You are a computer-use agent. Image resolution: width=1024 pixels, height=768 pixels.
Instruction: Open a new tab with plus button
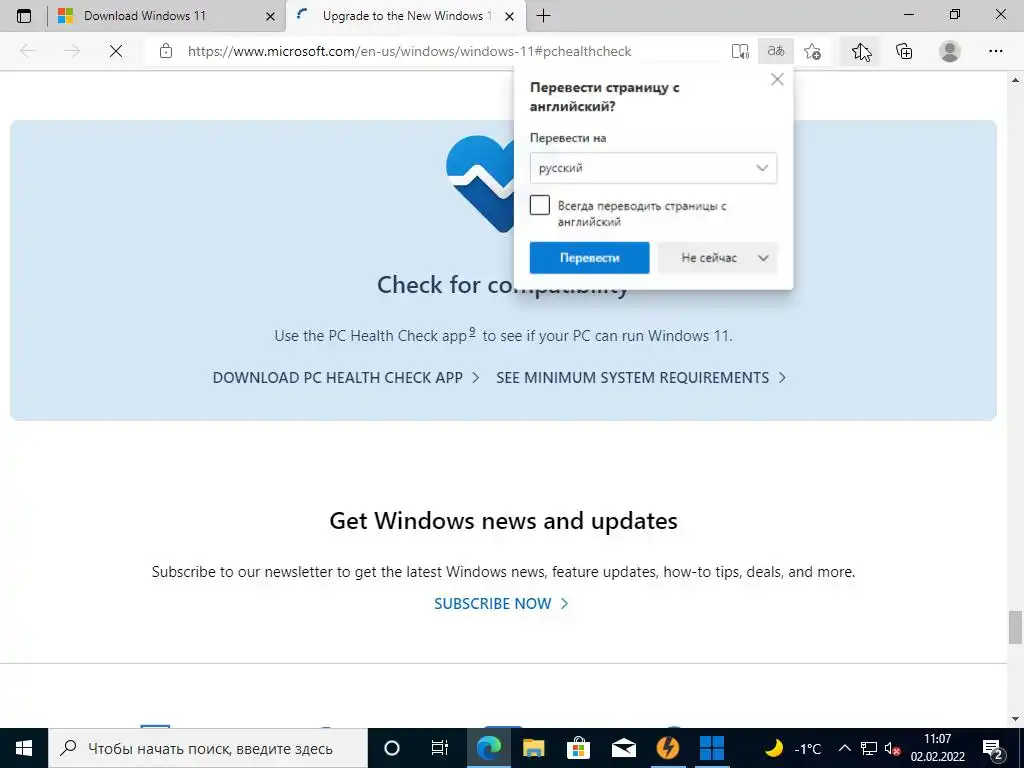(543, 16)
